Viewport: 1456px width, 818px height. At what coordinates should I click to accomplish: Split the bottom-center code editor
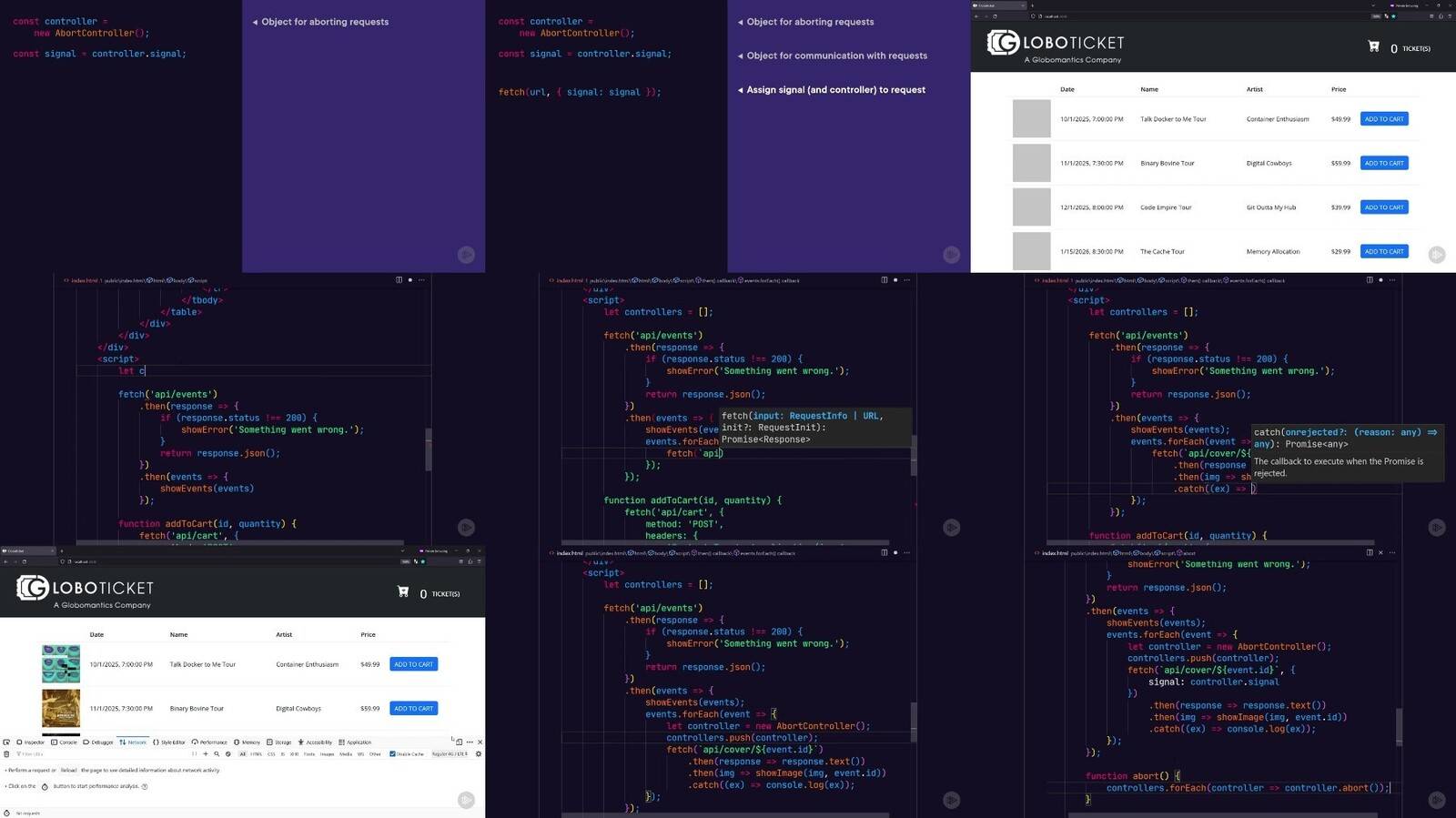884,552
